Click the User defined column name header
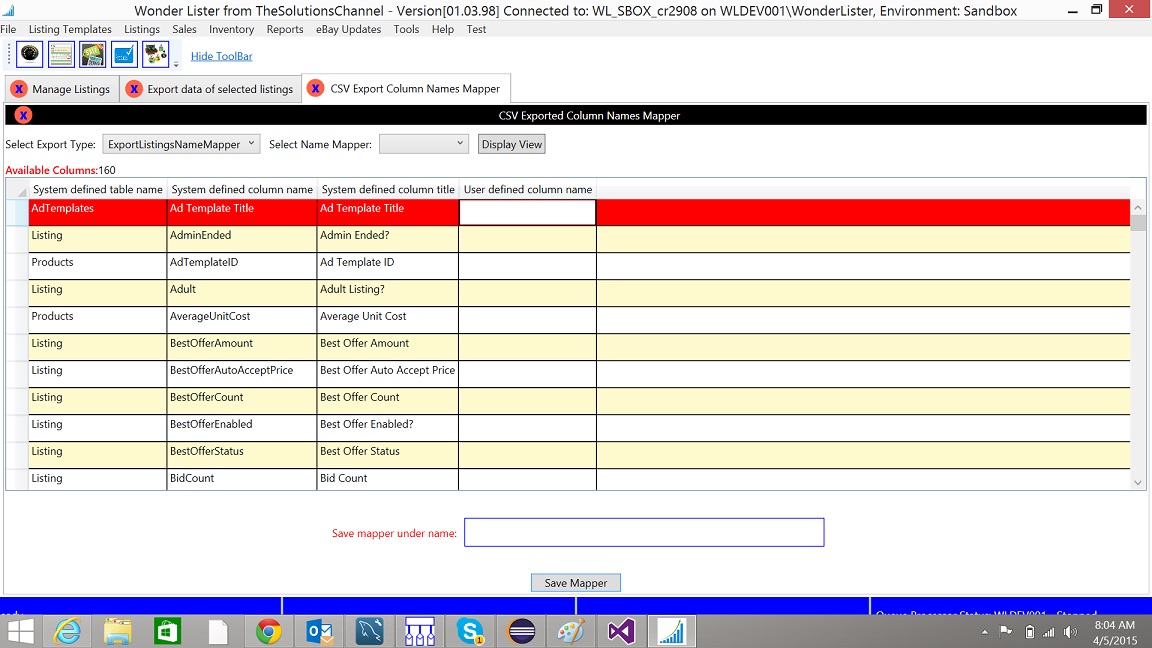This screenshot has width=1152, height=648. pos(528,190)
